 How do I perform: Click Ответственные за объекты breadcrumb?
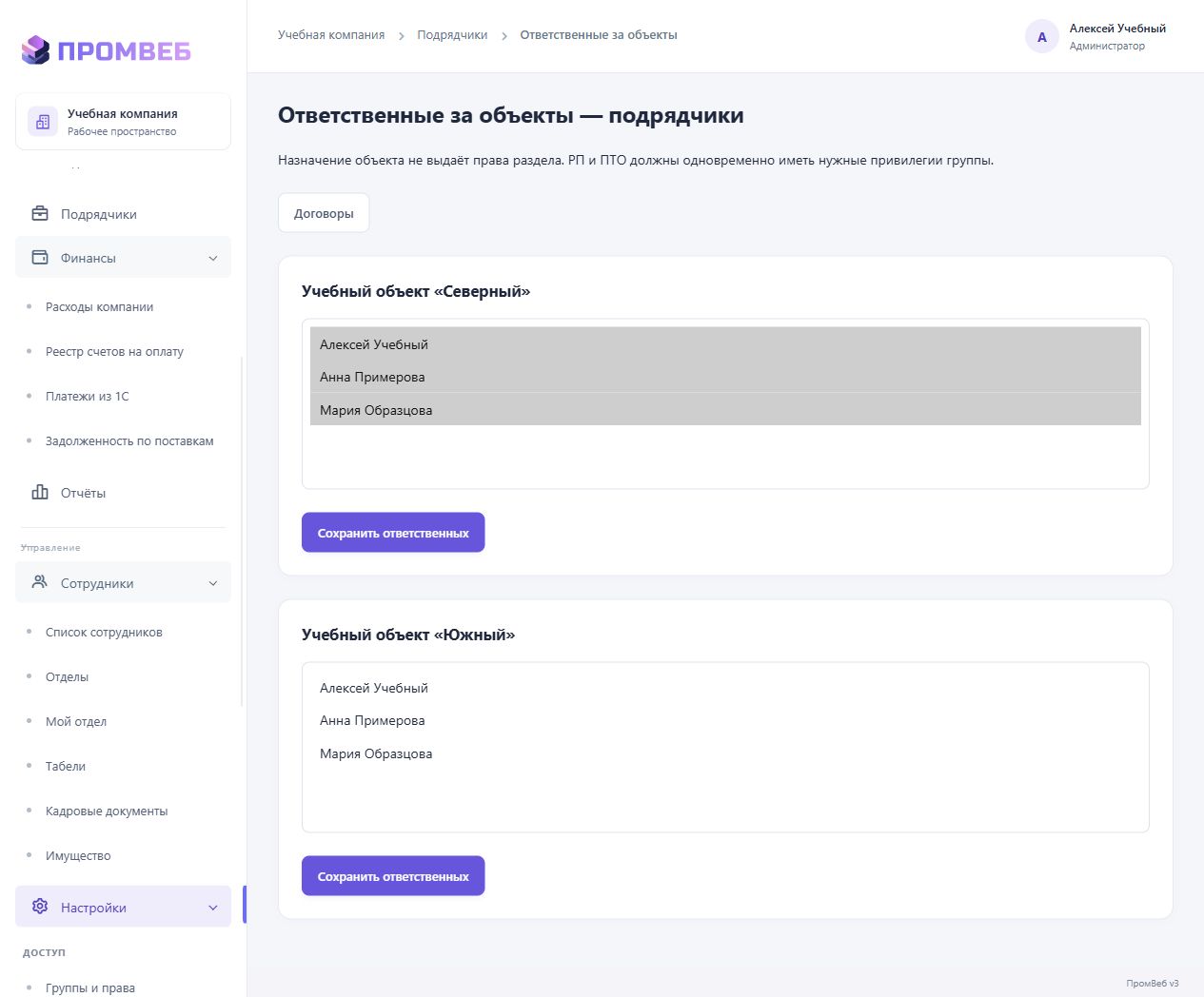(x=599, y=35)
